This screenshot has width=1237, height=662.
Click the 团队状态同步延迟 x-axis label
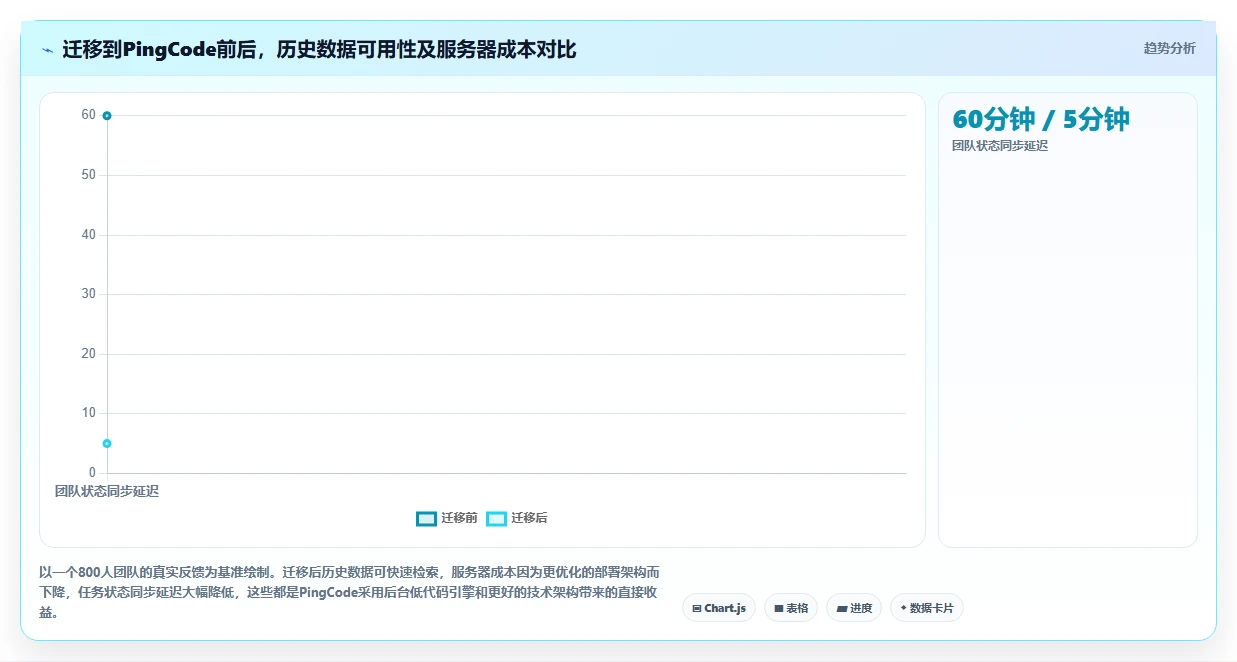(x=107, y=491)
